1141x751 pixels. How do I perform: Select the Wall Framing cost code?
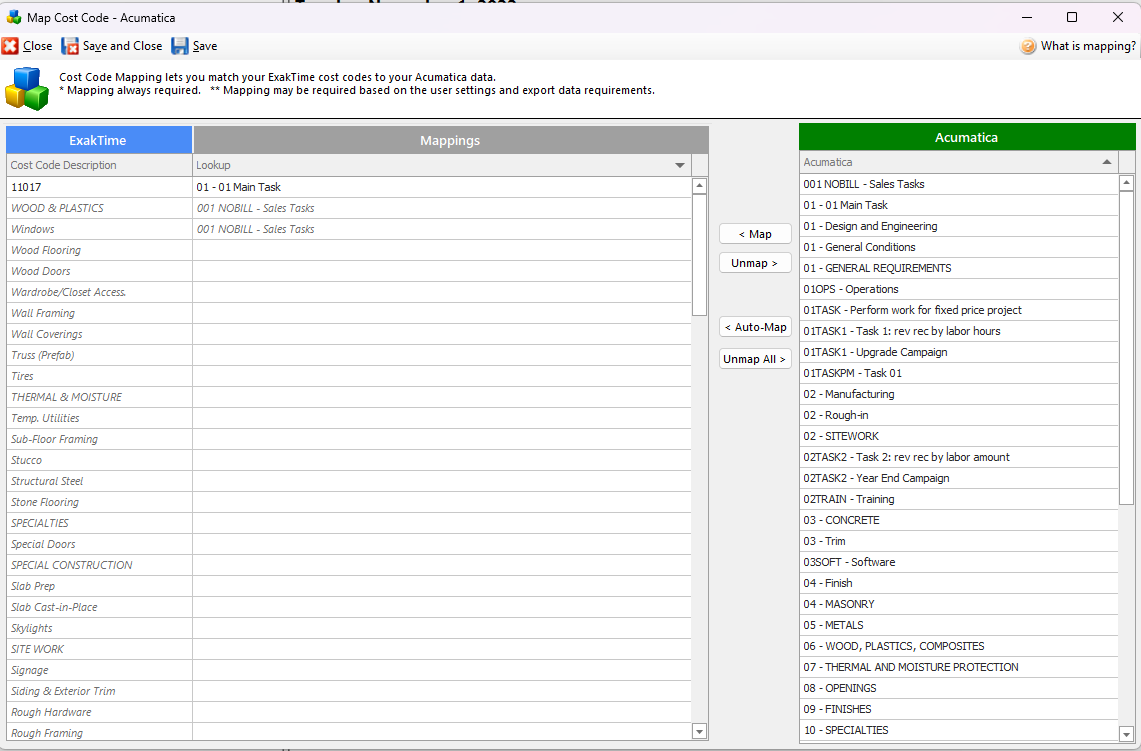pyautogui.click(x=100, y=313)
